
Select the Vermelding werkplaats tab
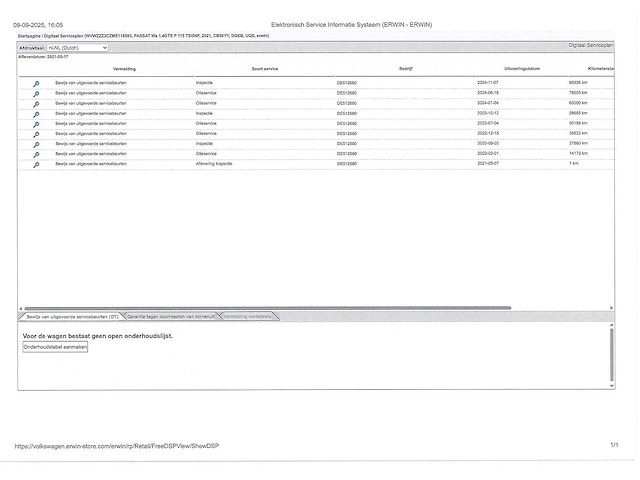click(246, 316)
